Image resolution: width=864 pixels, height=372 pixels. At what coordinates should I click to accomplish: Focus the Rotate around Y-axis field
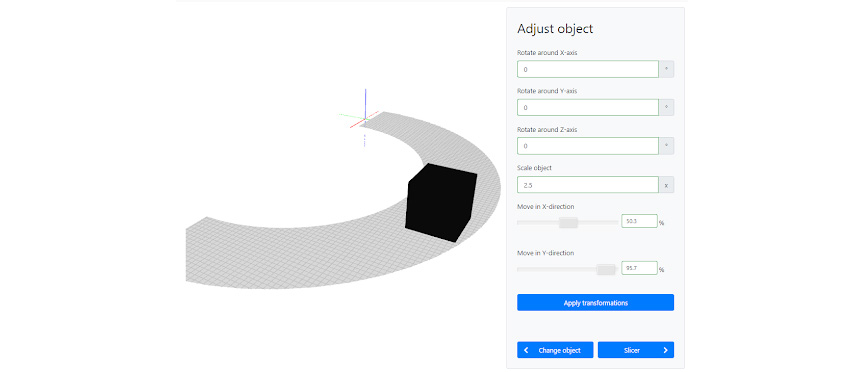(x=588, y=107)
